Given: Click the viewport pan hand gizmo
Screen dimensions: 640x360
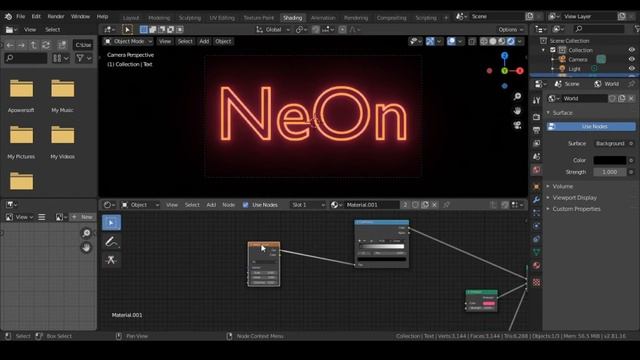Looking at the screenshot, I should [x=517, y=111].
